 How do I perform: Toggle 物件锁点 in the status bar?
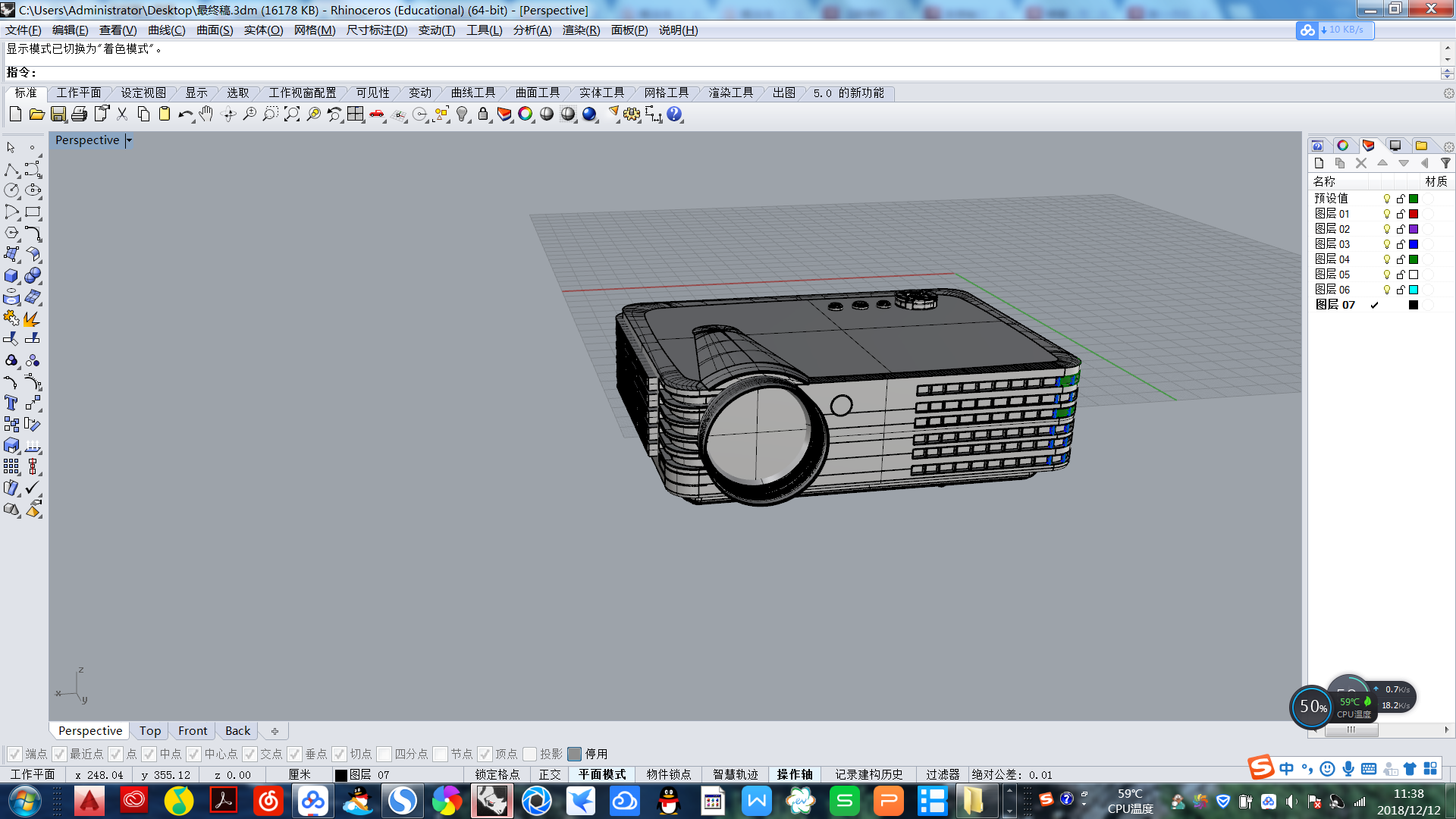click(x=669, y=775)
